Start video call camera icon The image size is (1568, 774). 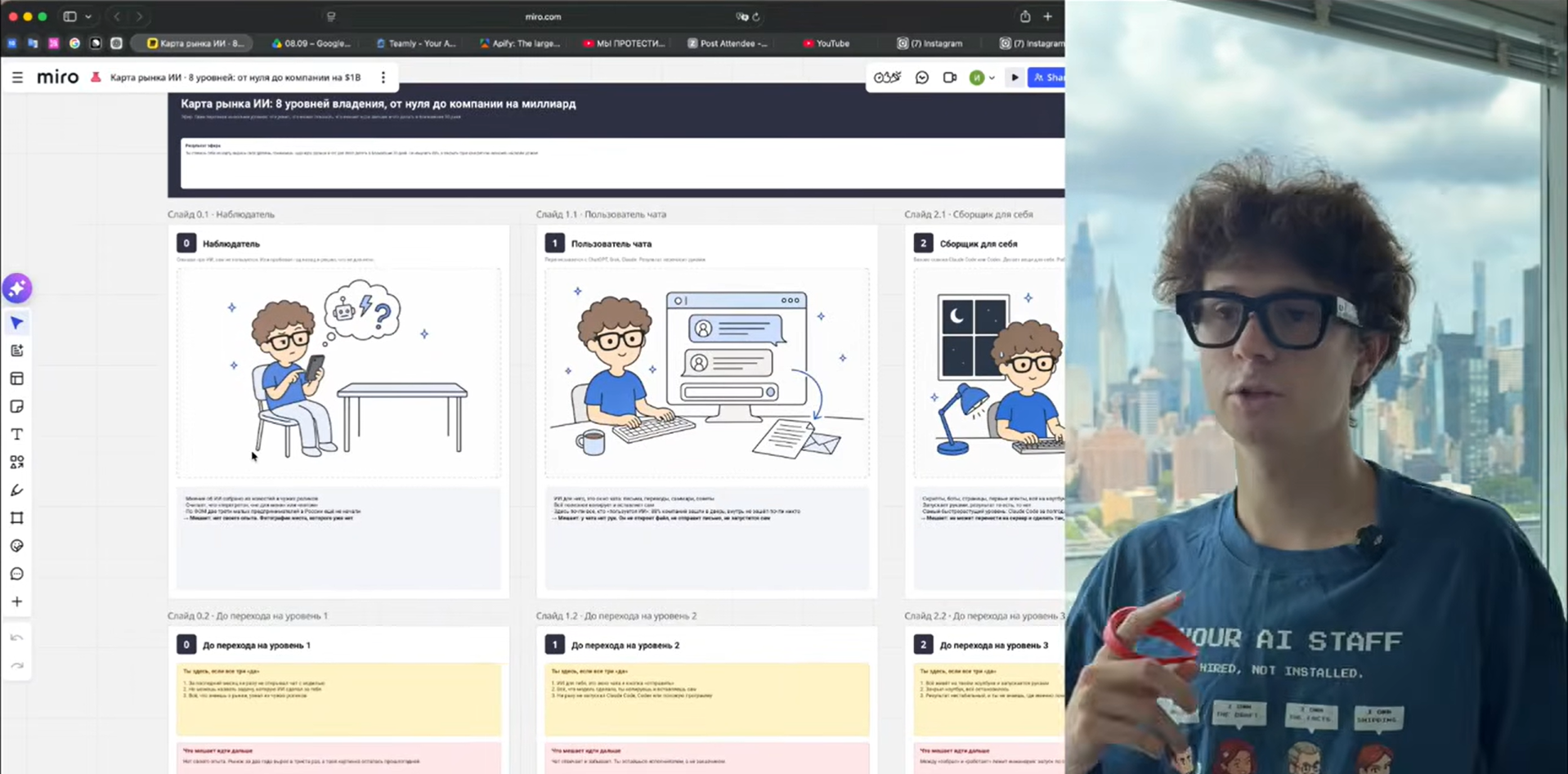[x=949, y=78]
